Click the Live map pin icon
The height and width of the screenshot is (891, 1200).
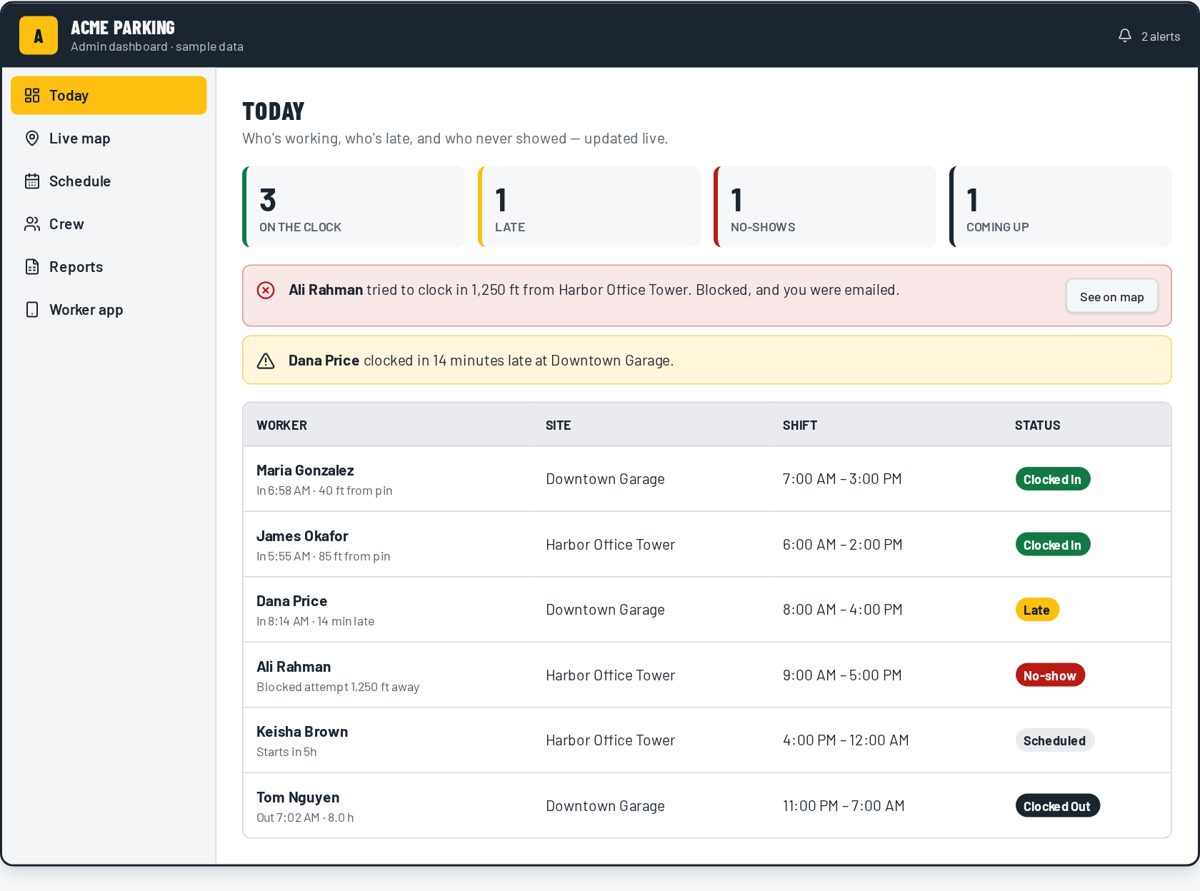pyautogui.click(x=32, y=138)
